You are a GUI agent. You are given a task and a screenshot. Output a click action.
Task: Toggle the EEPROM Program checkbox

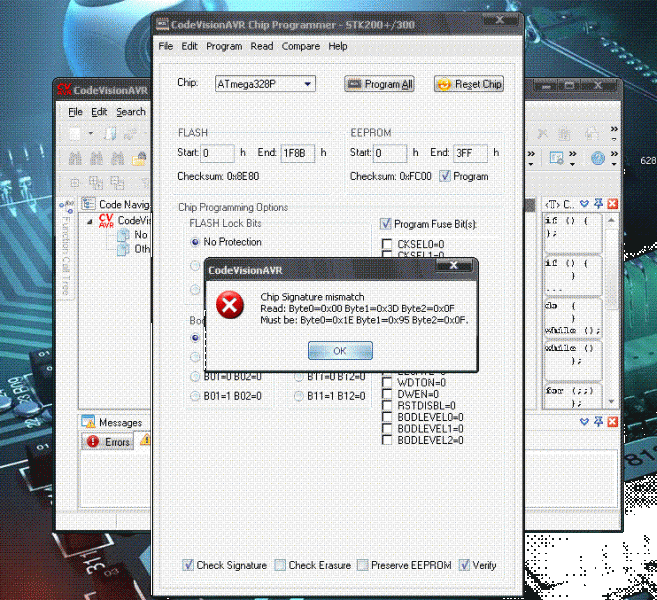click(445, 176)
